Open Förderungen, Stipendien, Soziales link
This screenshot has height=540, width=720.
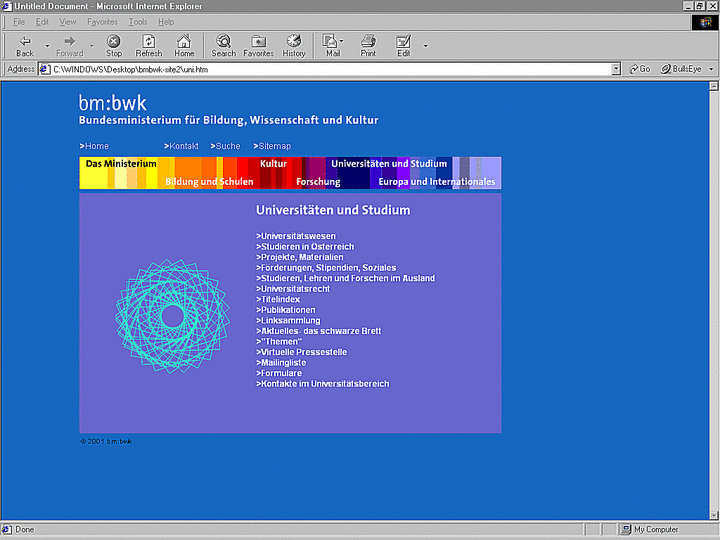(326, 268)
